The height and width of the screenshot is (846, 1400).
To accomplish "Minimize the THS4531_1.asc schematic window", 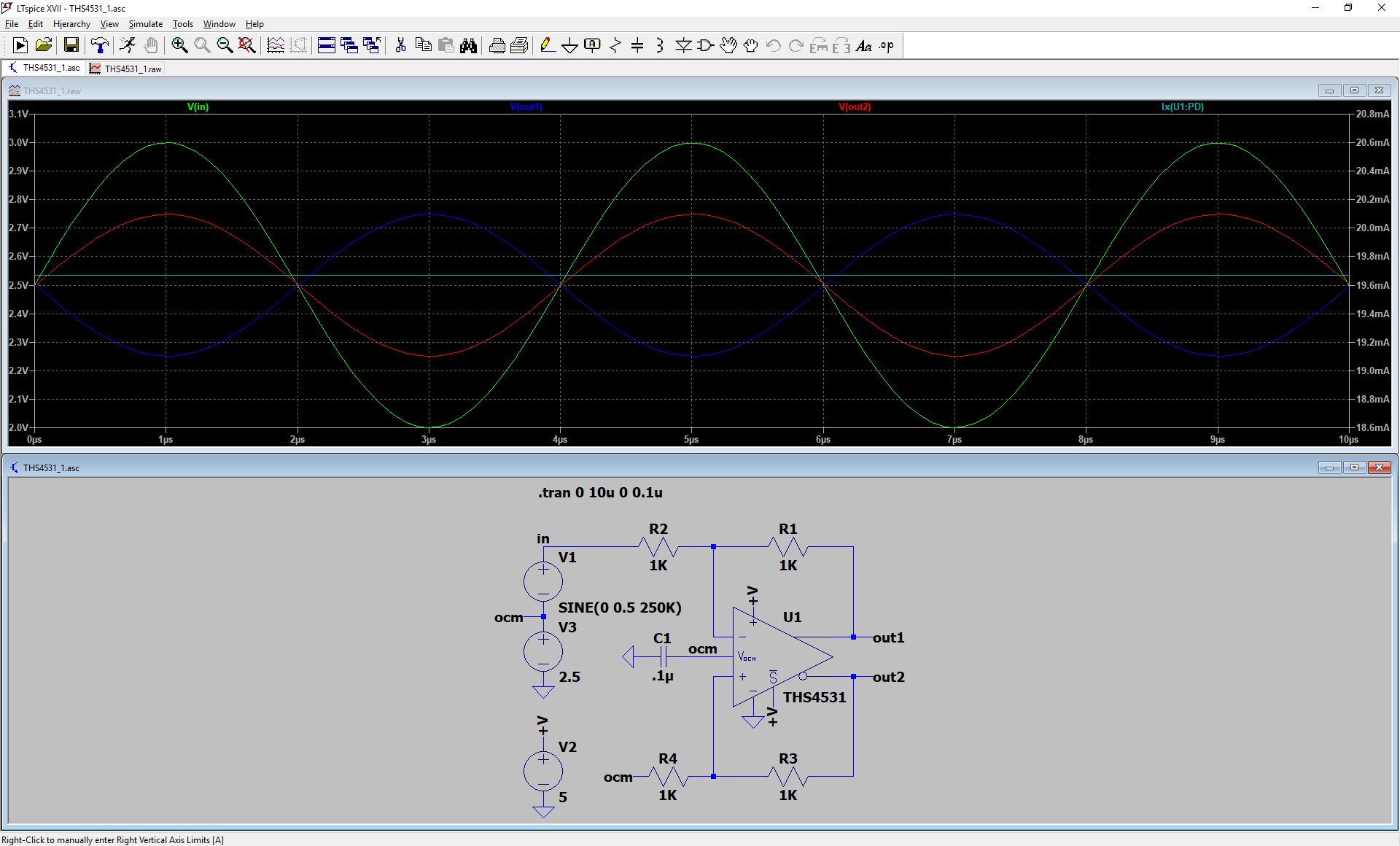I will [x=1329, y=467].
